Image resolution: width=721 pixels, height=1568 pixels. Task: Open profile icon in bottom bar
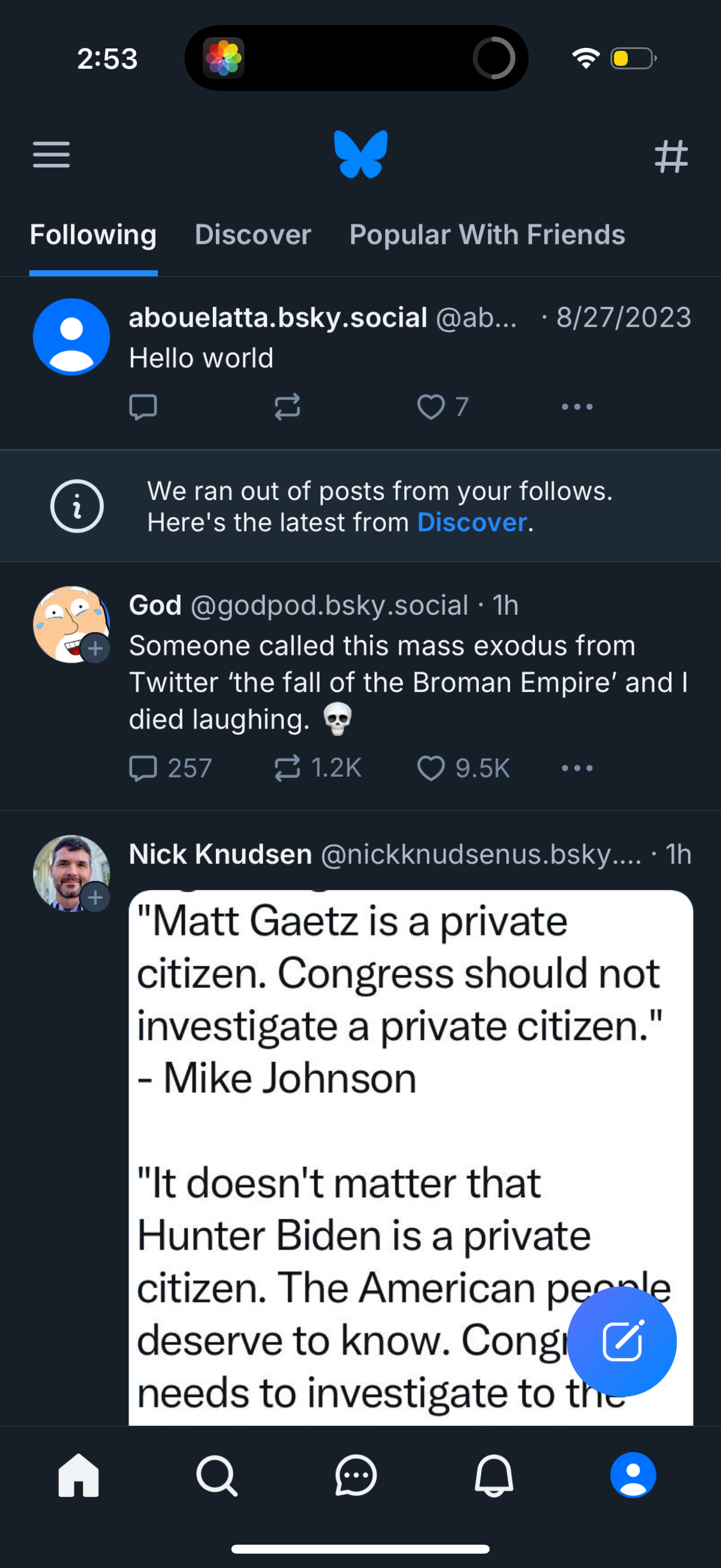click(x=633, y=1475)
